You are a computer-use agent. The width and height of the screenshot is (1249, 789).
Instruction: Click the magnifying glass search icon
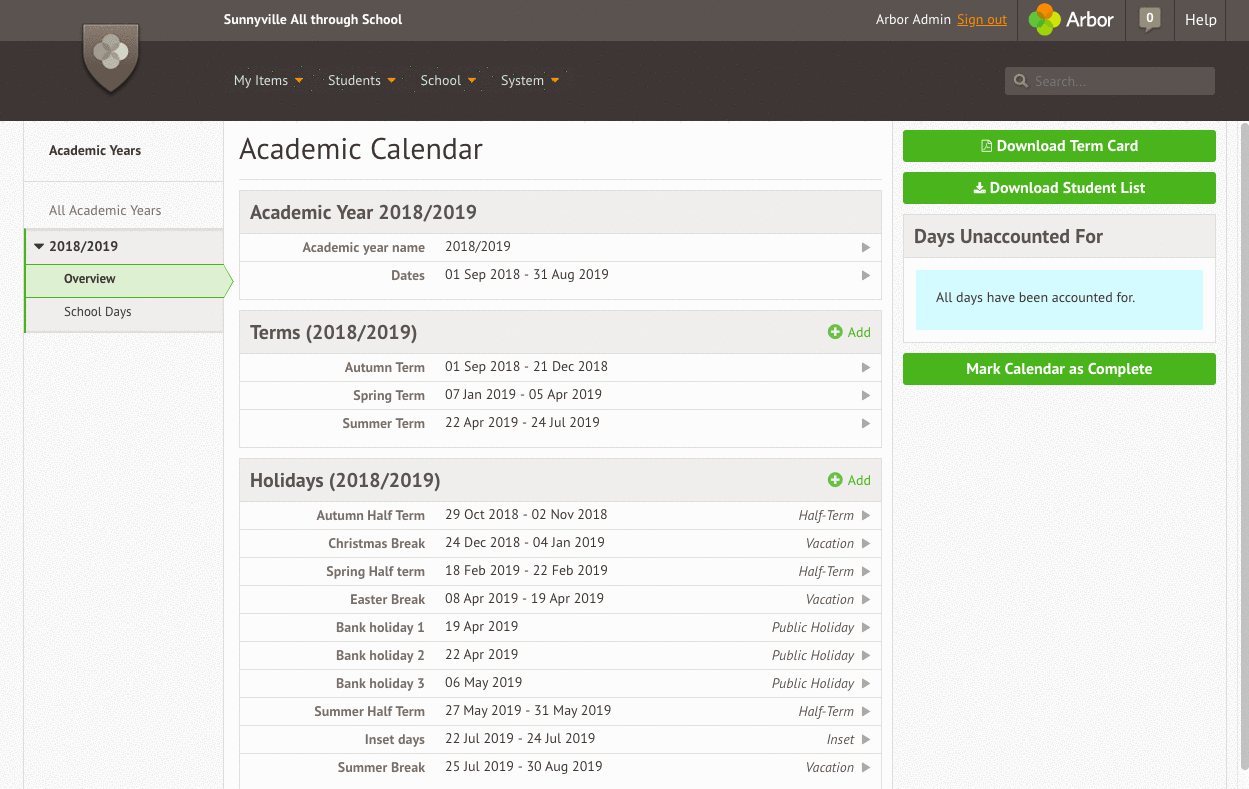tap(1020, 81)
